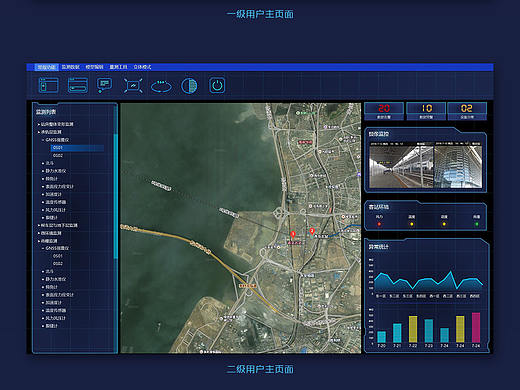Click the magenta bar in bar chart
The image size is (520, 390).
[476, 328]
